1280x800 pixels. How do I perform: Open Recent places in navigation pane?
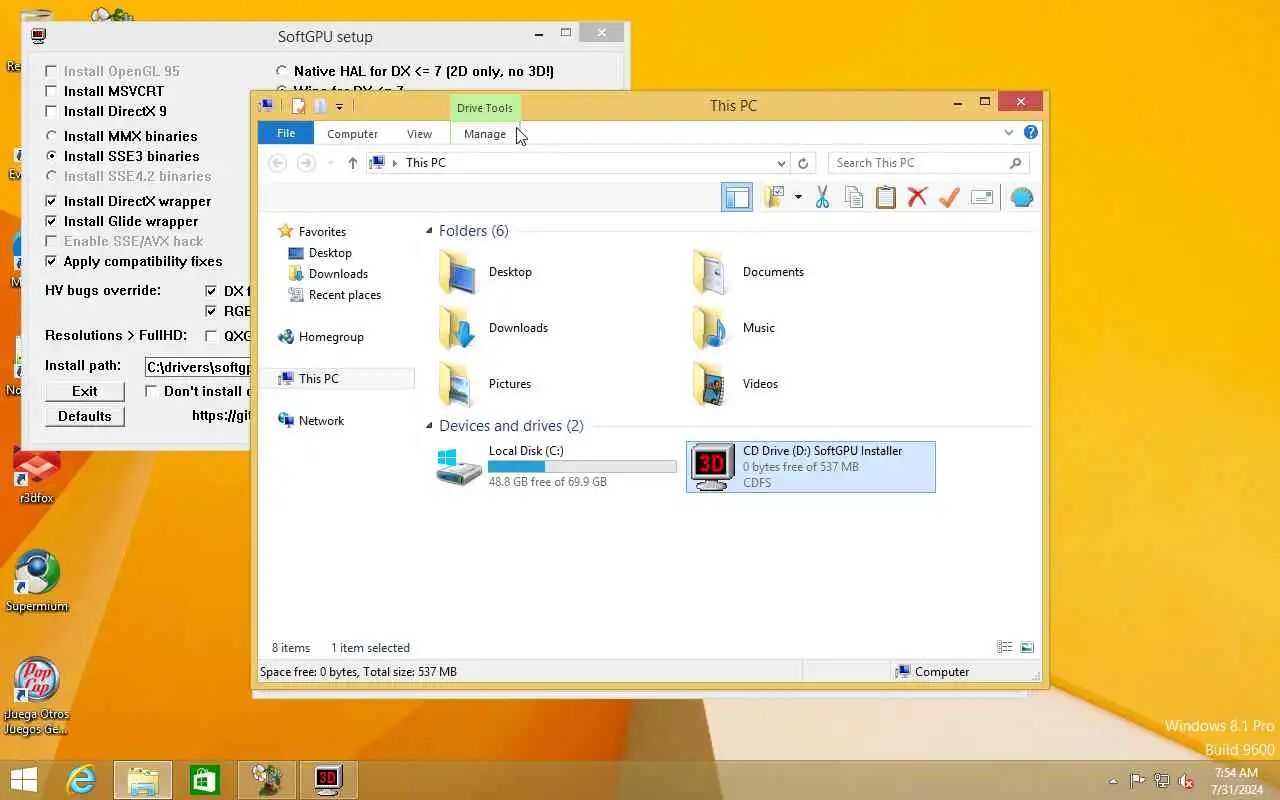click(344, 295)
